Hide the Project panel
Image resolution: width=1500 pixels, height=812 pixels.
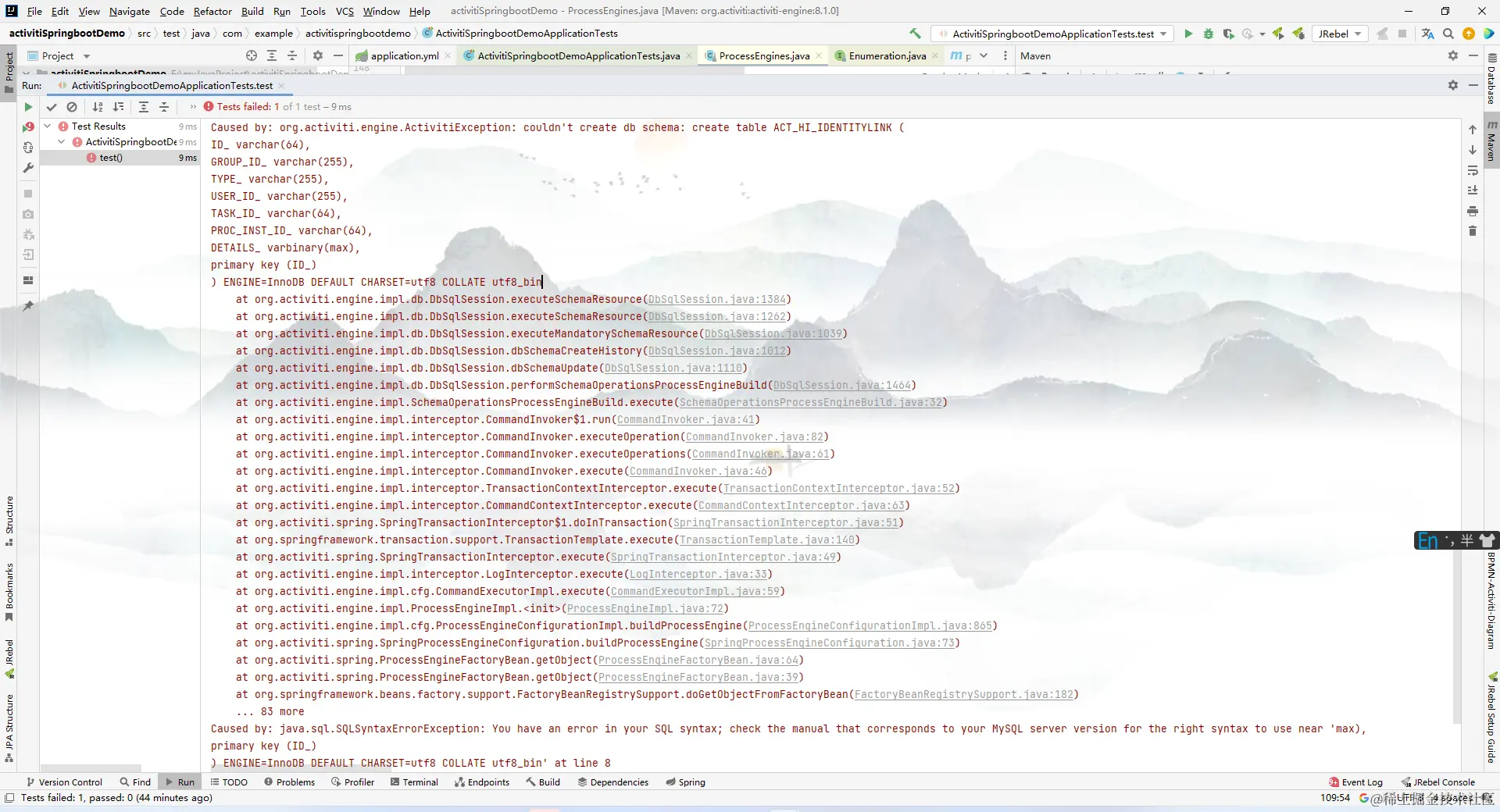pos(337,55)
